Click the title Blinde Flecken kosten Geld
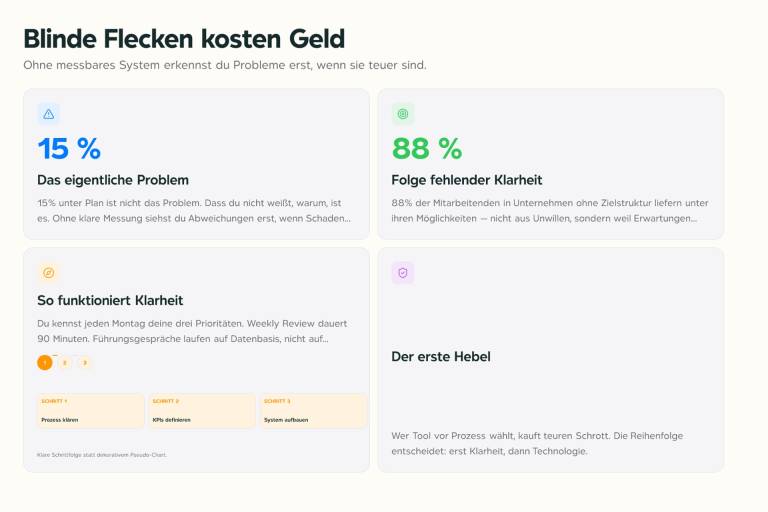The image size is (768, 512). (184, 39)
